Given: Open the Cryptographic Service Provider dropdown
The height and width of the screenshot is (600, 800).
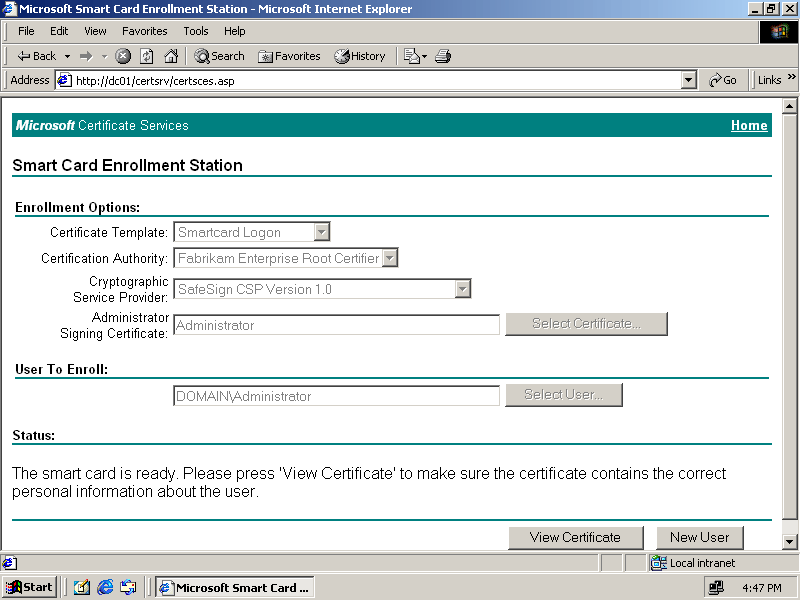Looking at the screenshot, I should click(x=462, y=289).
